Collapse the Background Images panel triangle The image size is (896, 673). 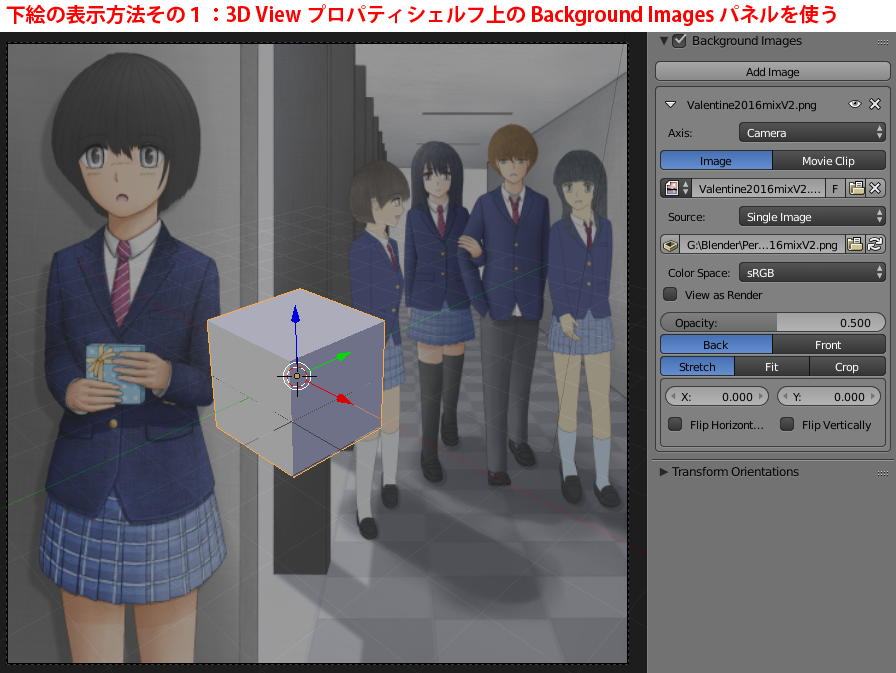pyautogui.click(x=663, y=41)
